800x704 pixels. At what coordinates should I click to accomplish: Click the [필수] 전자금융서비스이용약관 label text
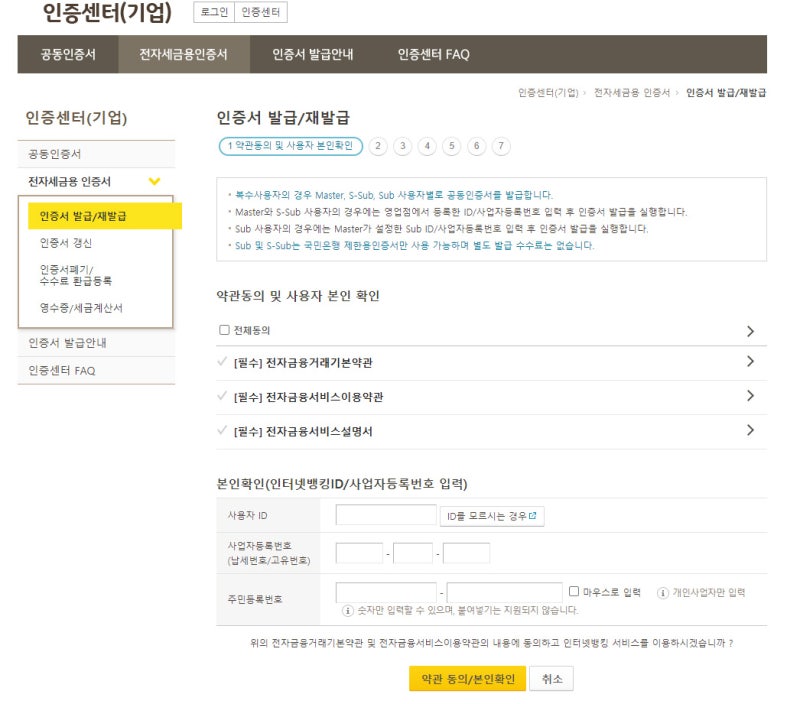point(308,397)
